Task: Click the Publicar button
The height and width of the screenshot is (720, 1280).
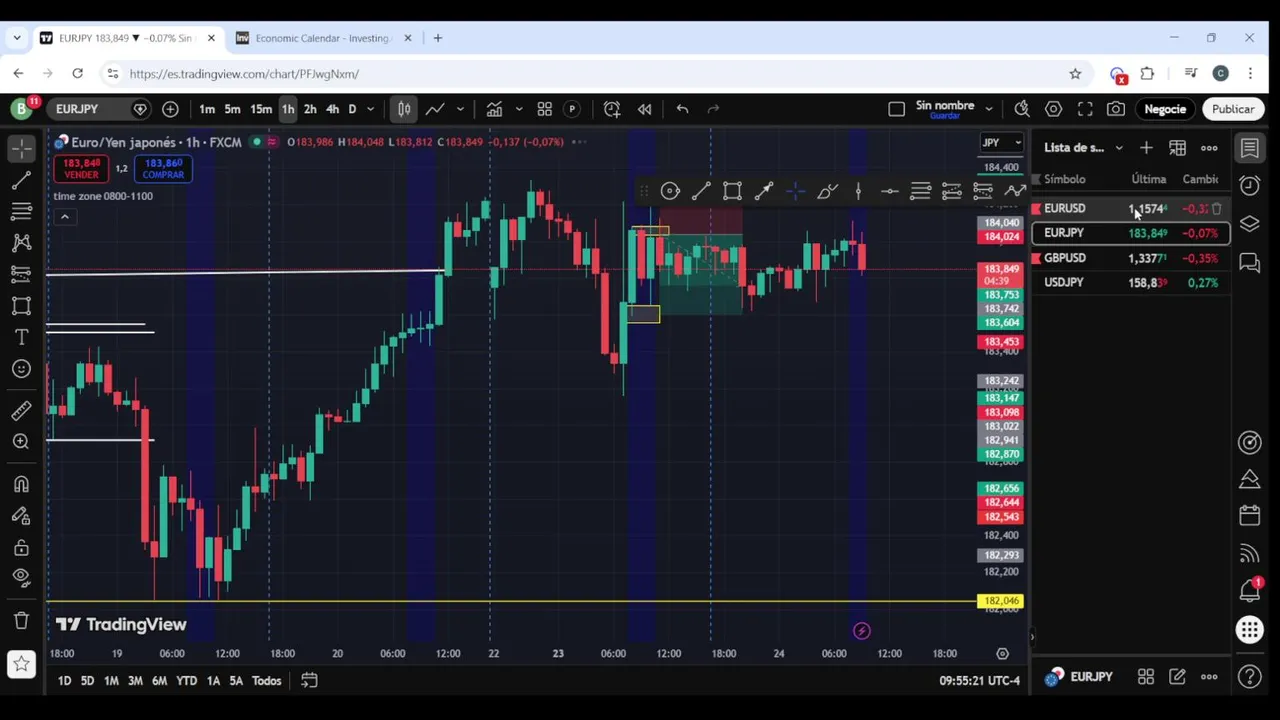Action: tap(1233, 109)
